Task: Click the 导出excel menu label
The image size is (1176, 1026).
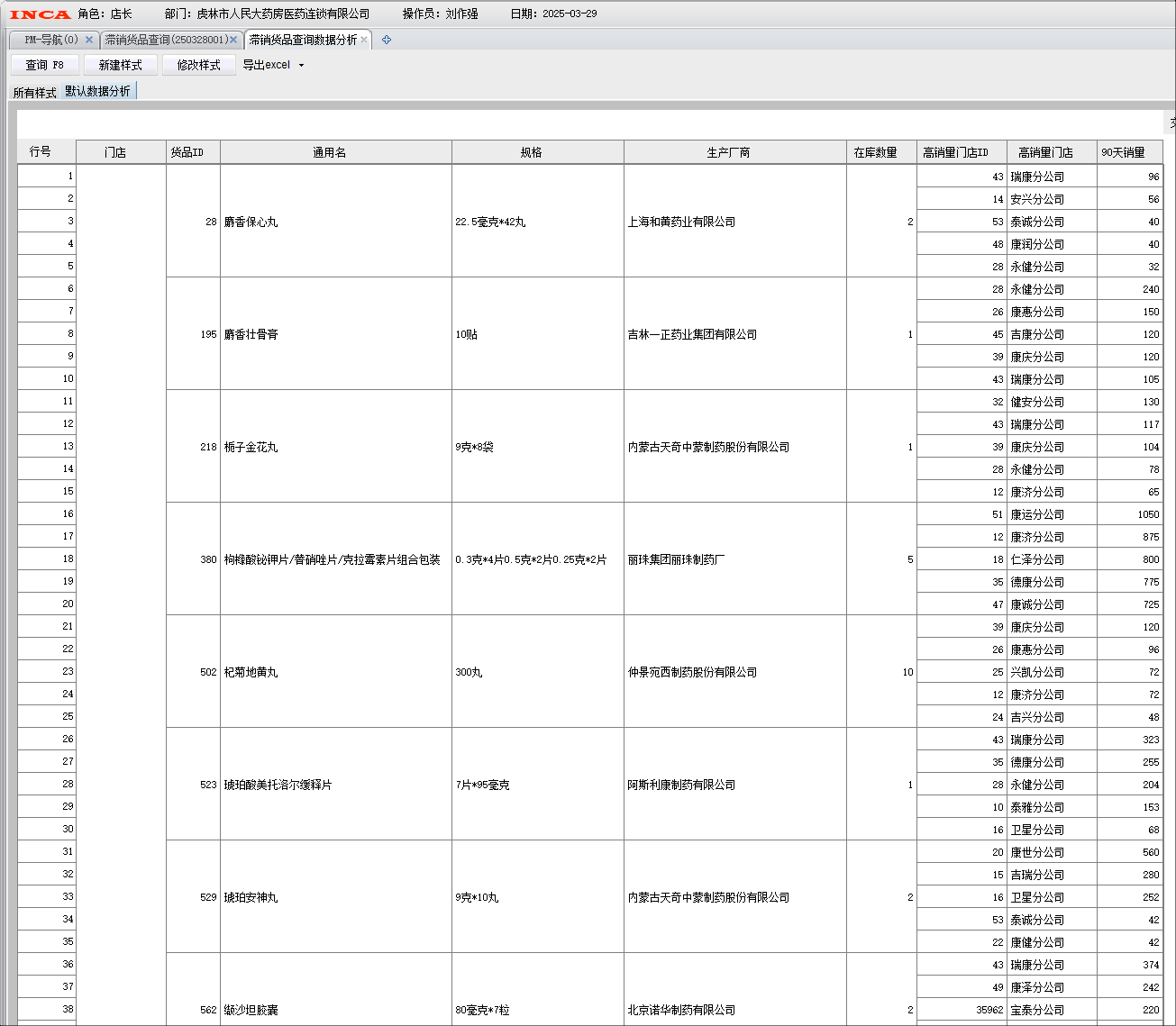Action: tap(266, 65)
